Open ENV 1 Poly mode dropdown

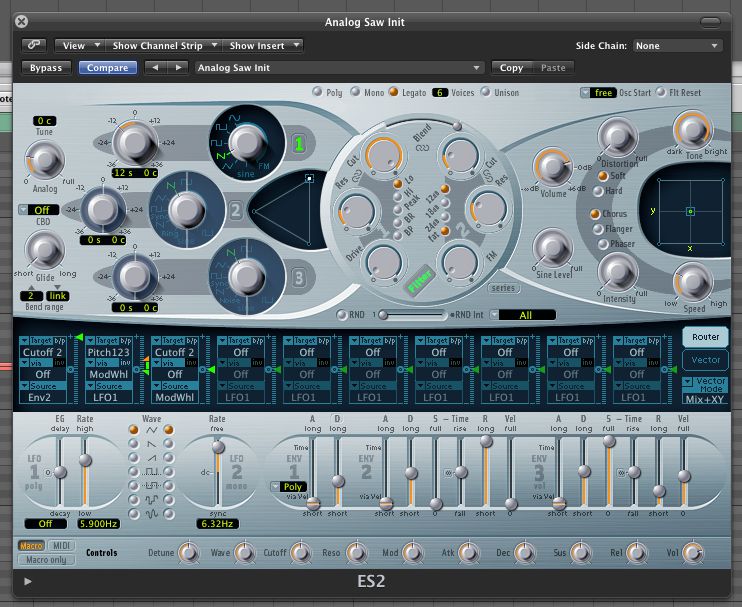[288, 486]
